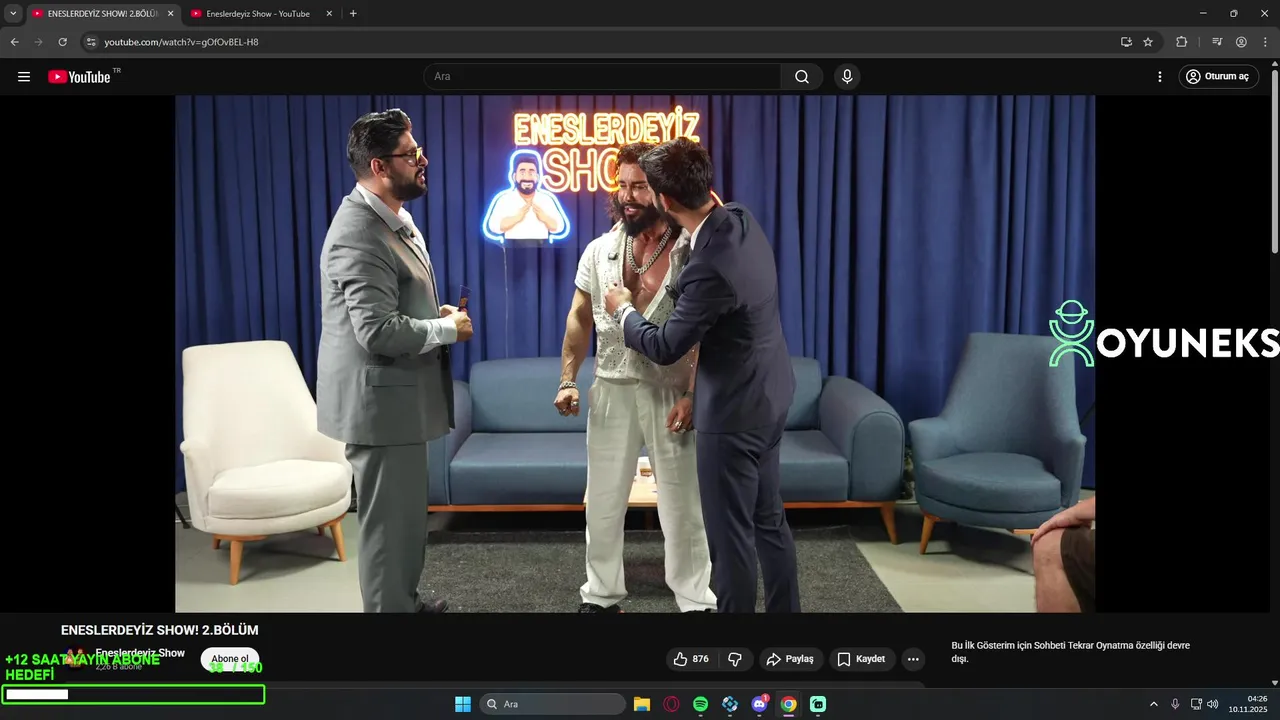The height and width of the screenshot is (720, 1280).
Task: Open Opera browser from the taskbar
Action: click(x=671, y=704)
